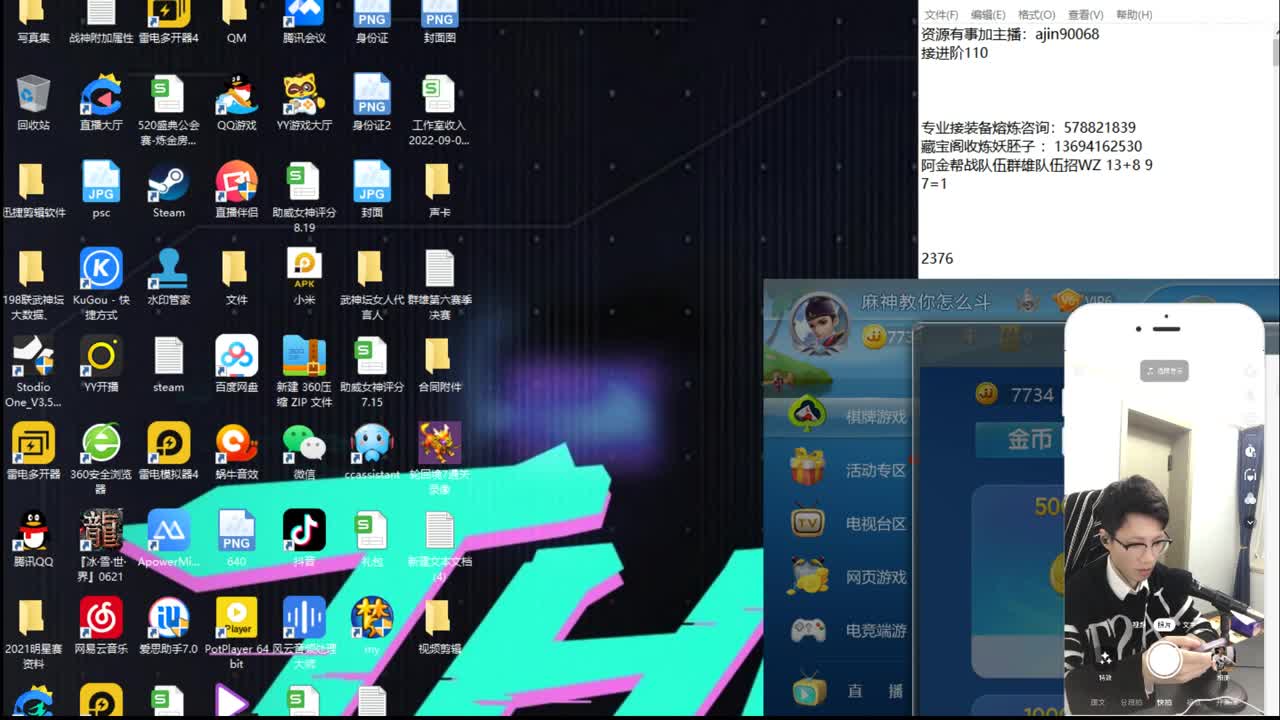This screenshot has height=720, width=1280.
Task: Click the text line 接进阶110 in Notepad
Action: (954, 53)
